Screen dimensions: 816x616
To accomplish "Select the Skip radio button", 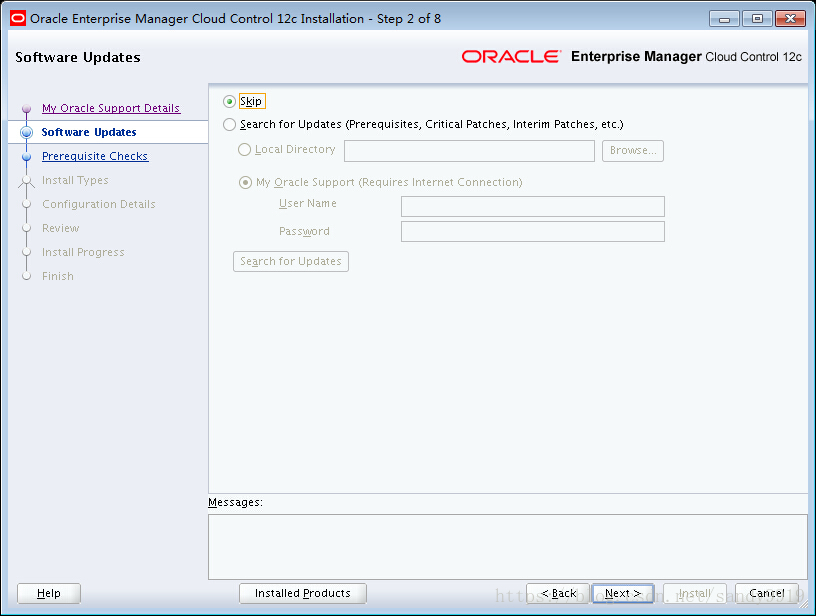I will tap(229, 101).
